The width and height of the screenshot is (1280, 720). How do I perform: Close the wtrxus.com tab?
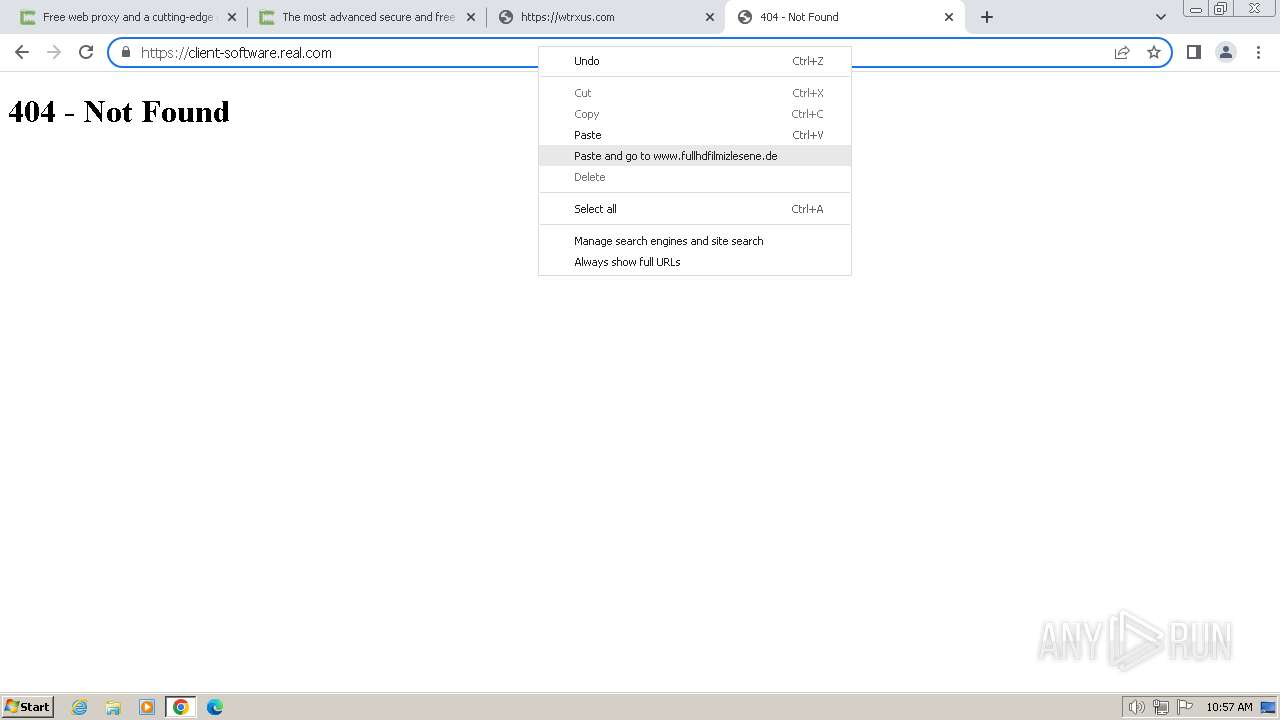[x=710, y=17]
